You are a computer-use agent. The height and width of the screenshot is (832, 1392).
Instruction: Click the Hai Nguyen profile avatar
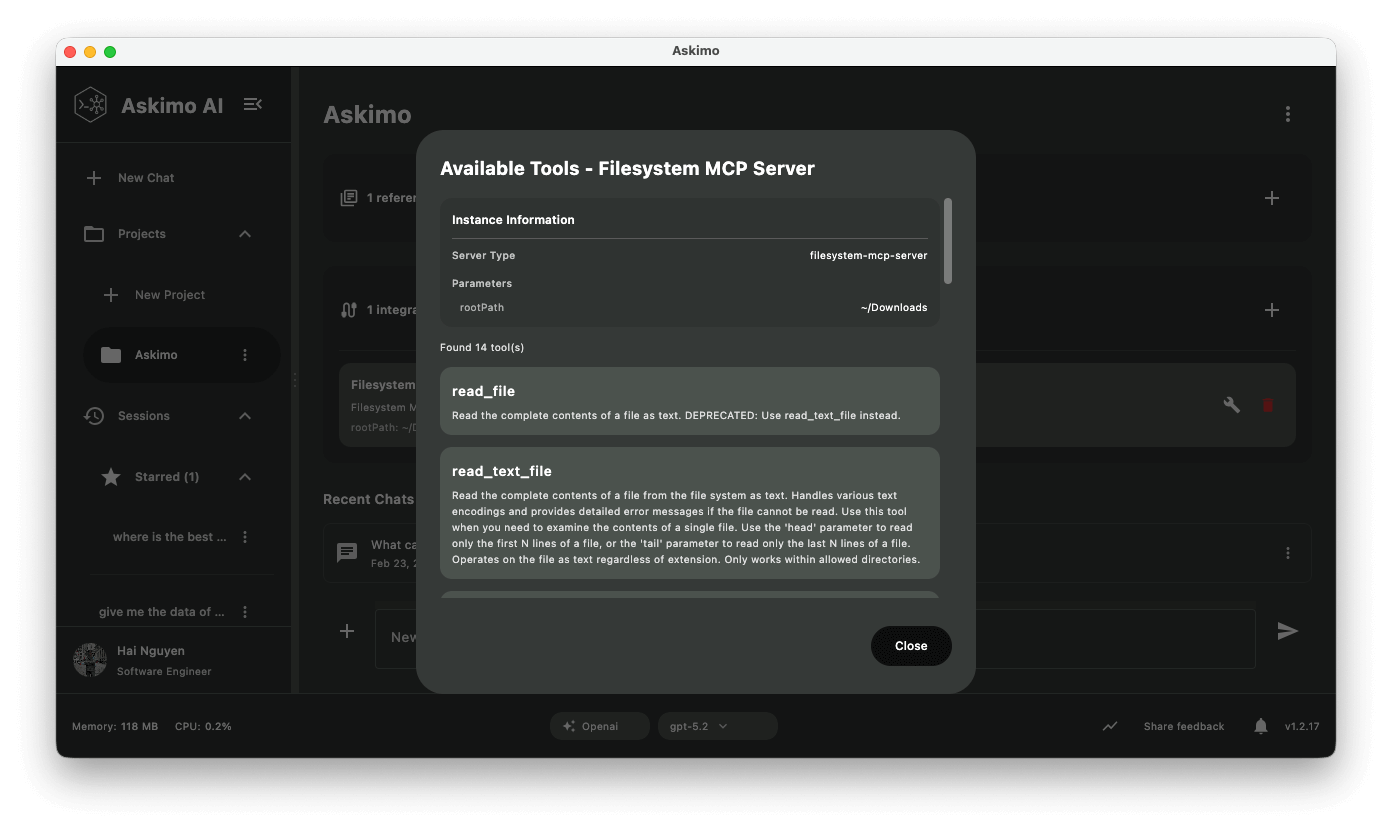click(x=90, y=660)
